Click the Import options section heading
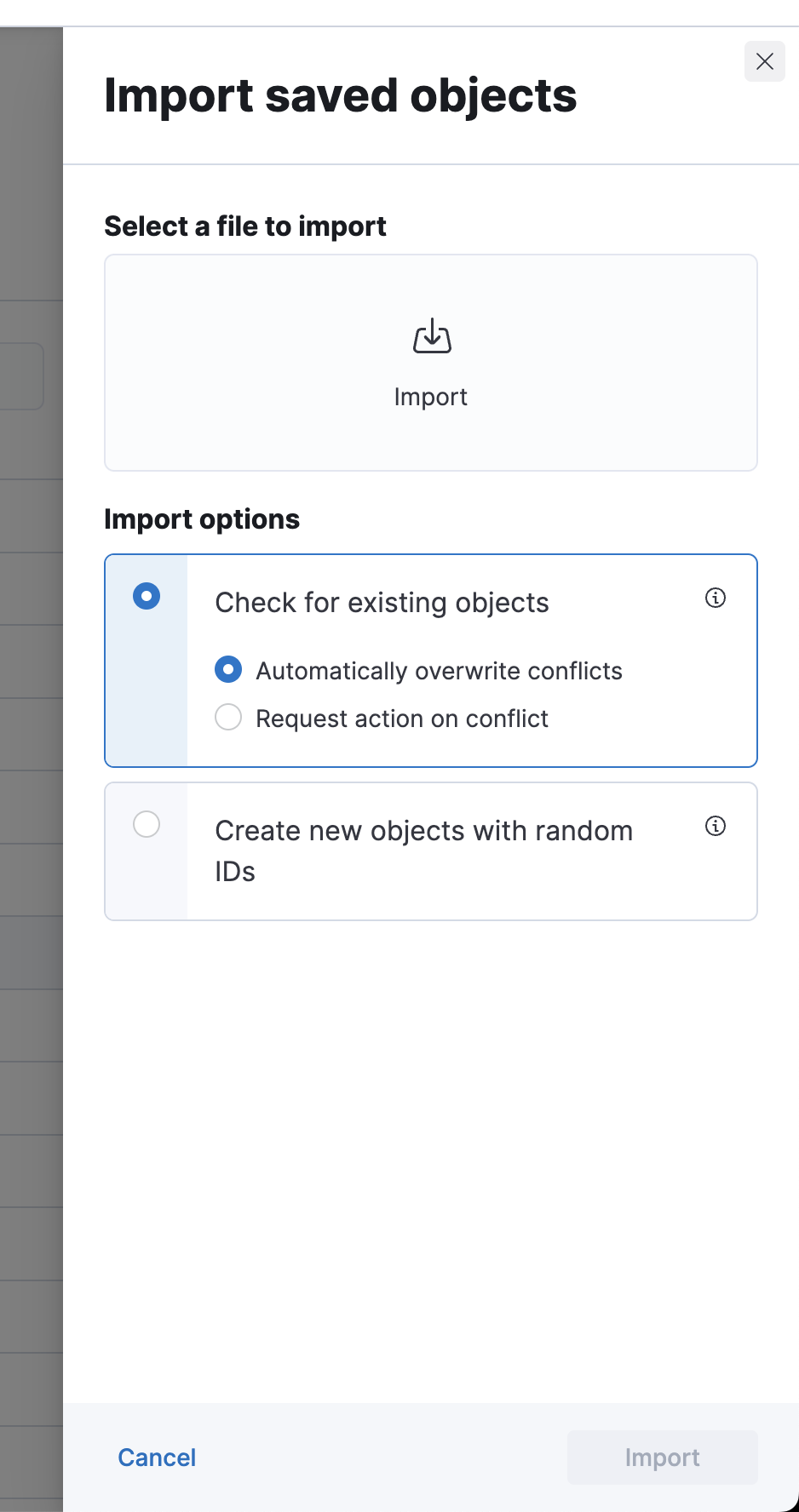Viewport: 799px width, 1512px height. [x=202, y=519]
